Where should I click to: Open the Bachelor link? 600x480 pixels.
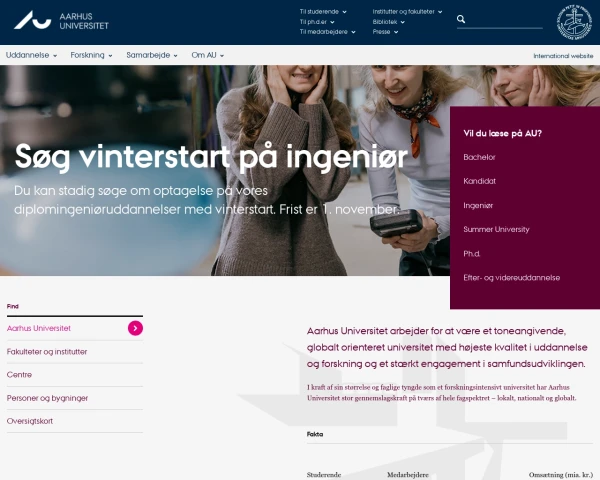click(x=479, y=157)
